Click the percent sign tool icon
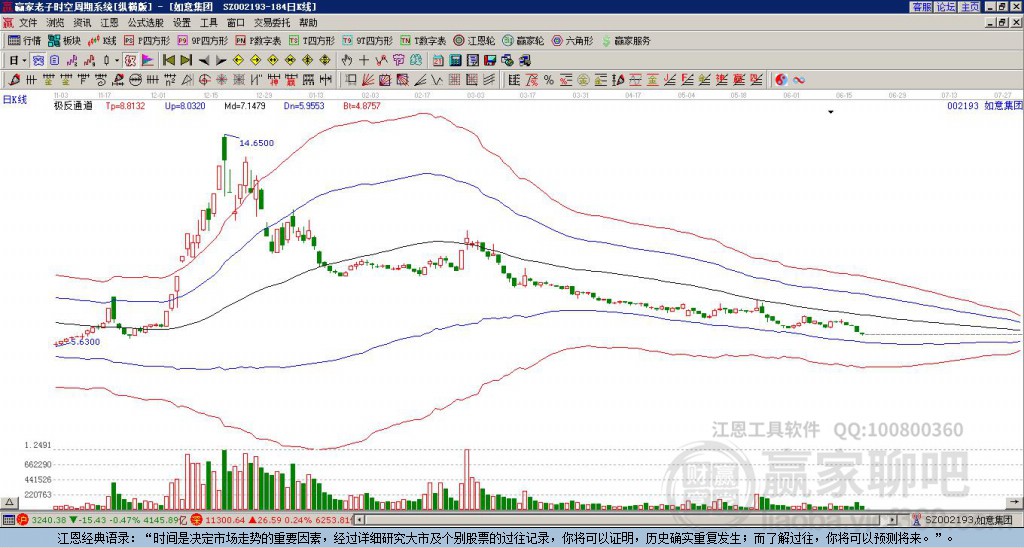The width and height of the screenshot is (1024, 548). coord(549,80)
